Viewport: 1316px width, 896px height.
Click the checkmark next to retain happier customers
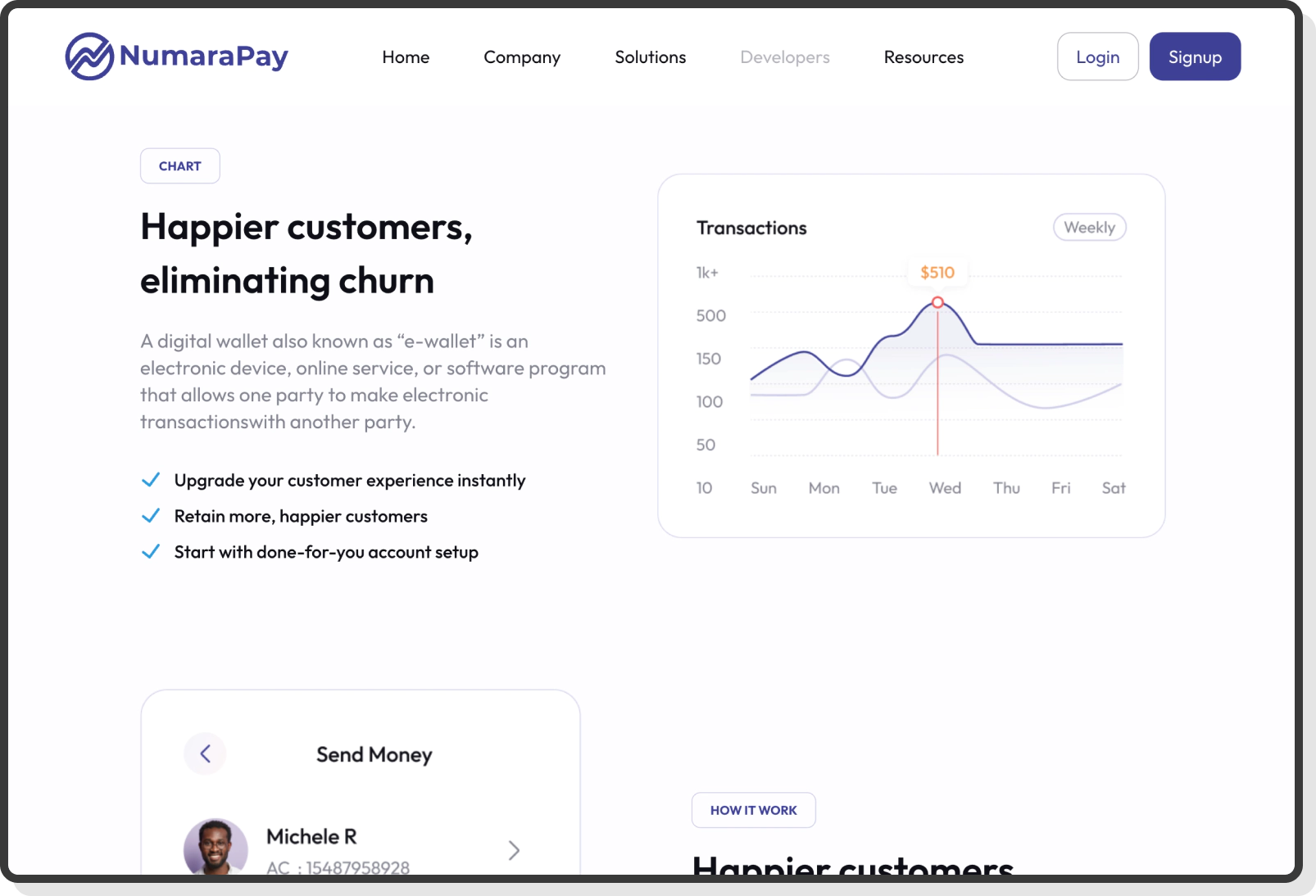152,515
